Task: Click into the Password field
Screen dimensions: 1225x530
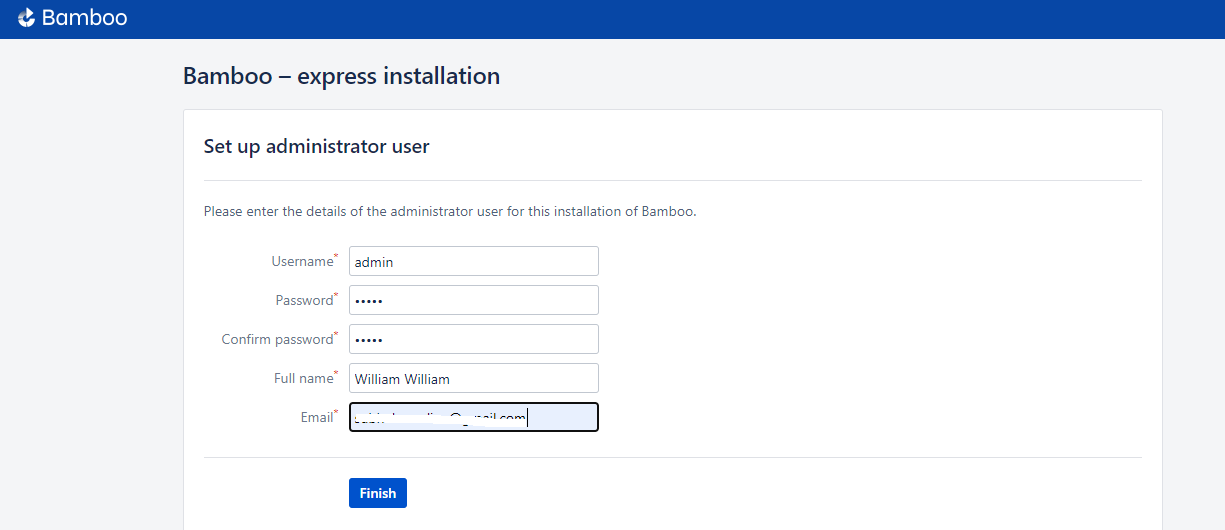Action: click(x=474, y=300)
